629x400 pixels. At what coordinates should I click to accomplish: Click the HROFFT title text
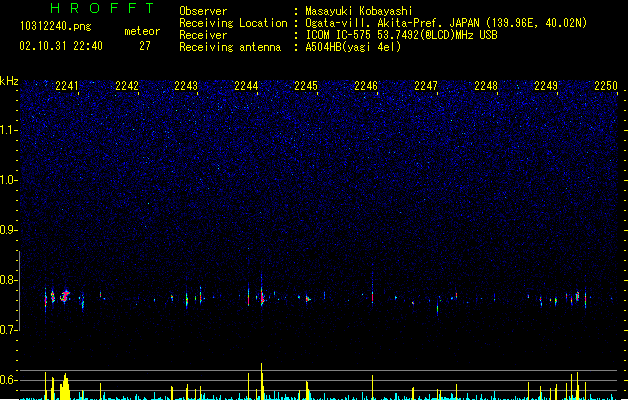pyautogui.click(x=102, y=8)
